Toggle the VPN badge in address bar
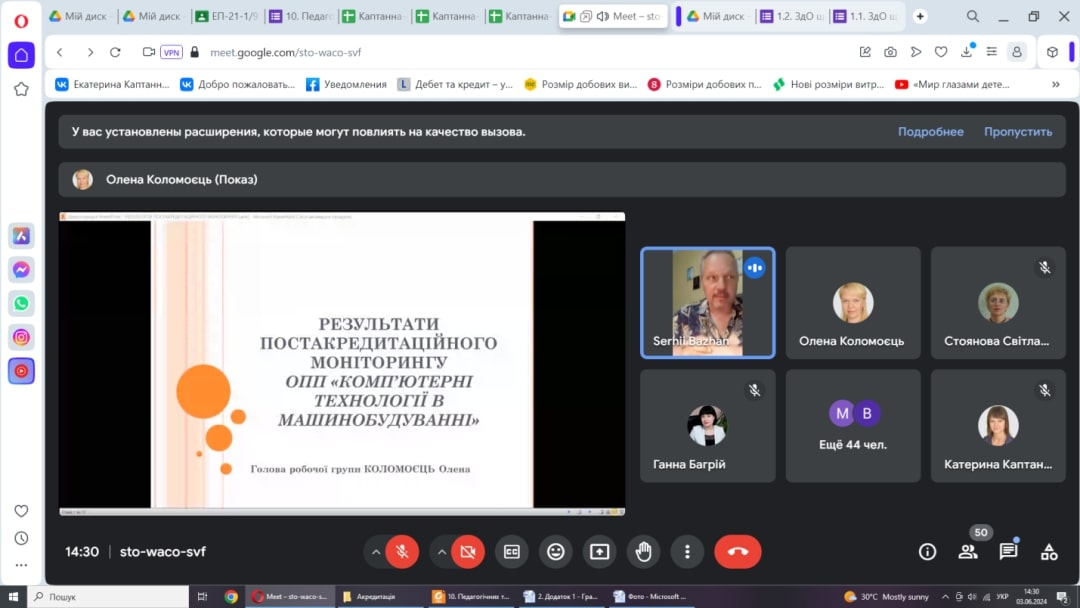 (171, 52)
